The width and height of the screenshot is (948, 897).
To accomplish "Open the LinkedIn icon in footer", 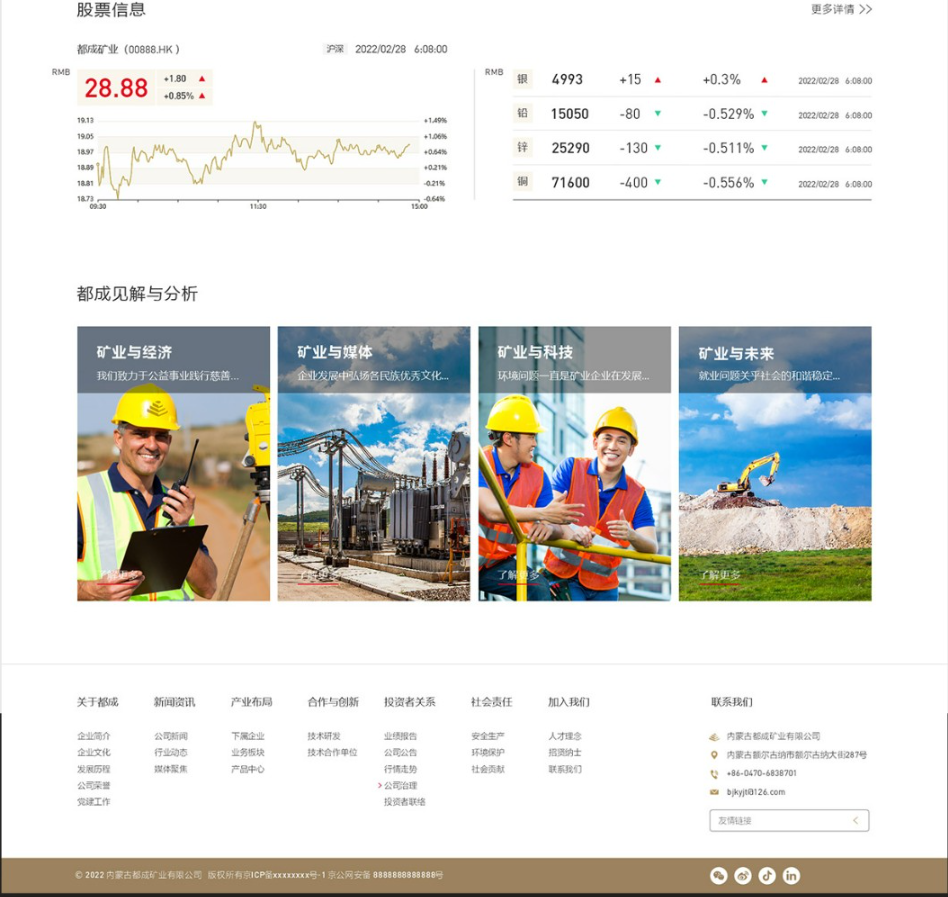I will [791, 876].
